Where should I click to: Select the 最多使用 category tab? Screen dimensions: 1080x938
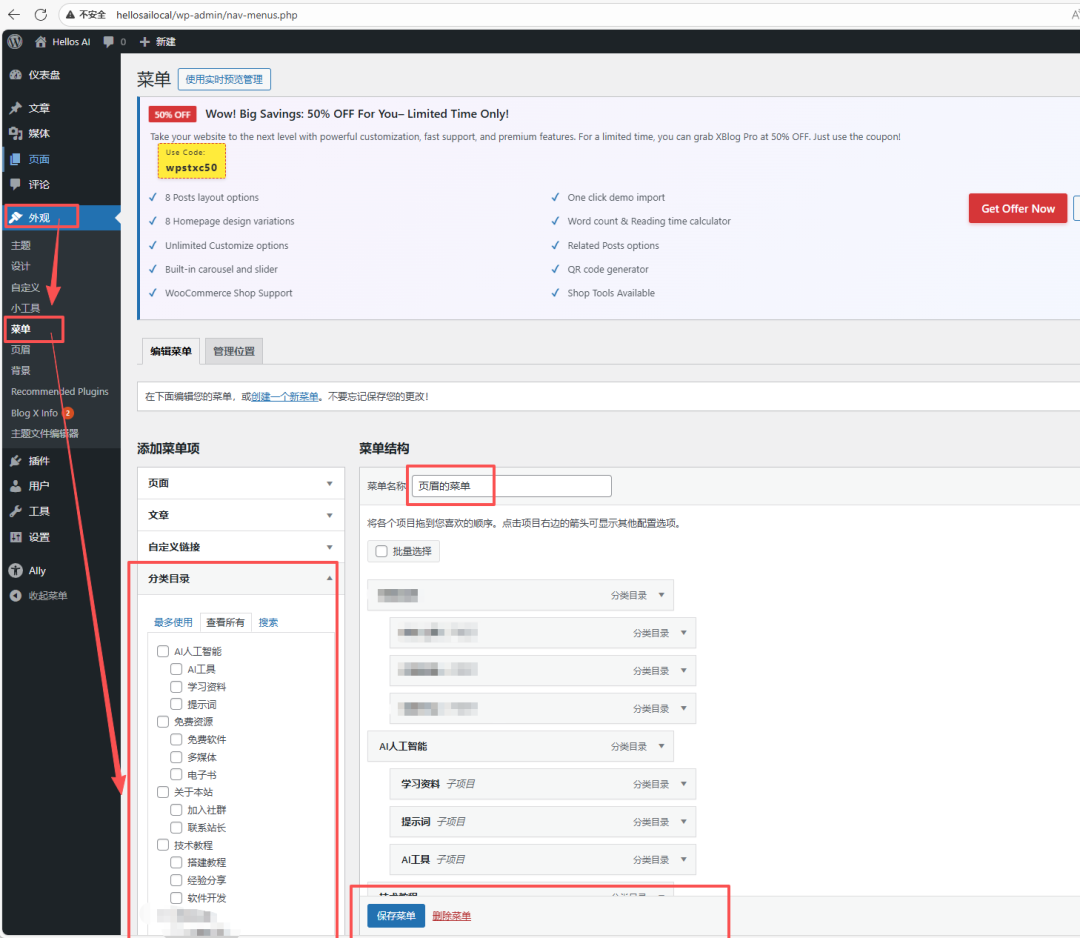pos(173,622)
